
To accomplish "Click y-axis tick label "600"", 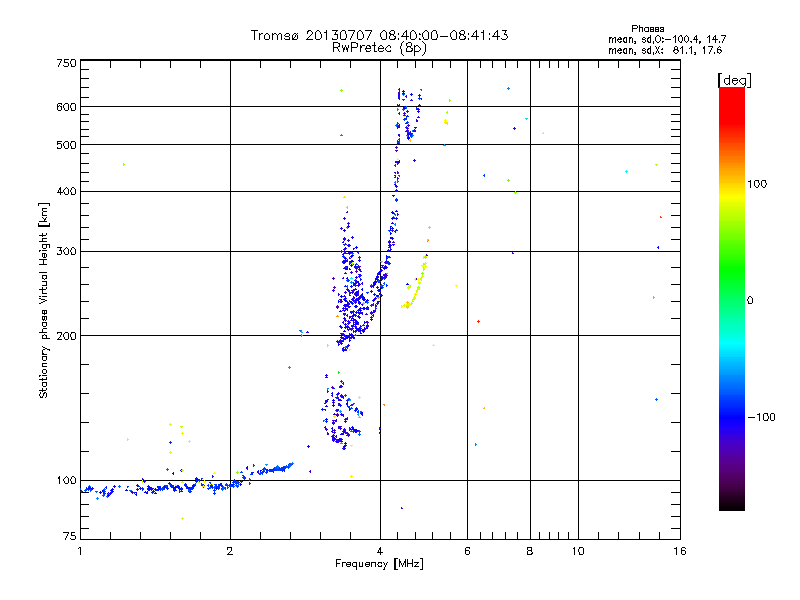I will 66,107.
